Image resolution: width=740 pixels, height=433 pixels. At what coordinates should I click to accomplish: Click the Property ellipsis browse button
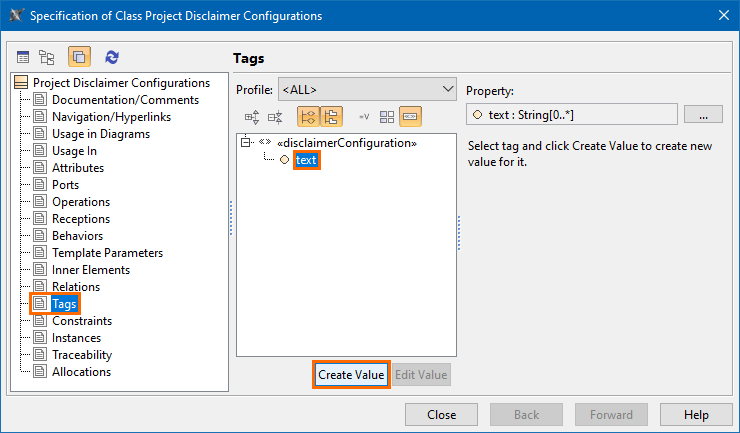coord(703,115)
